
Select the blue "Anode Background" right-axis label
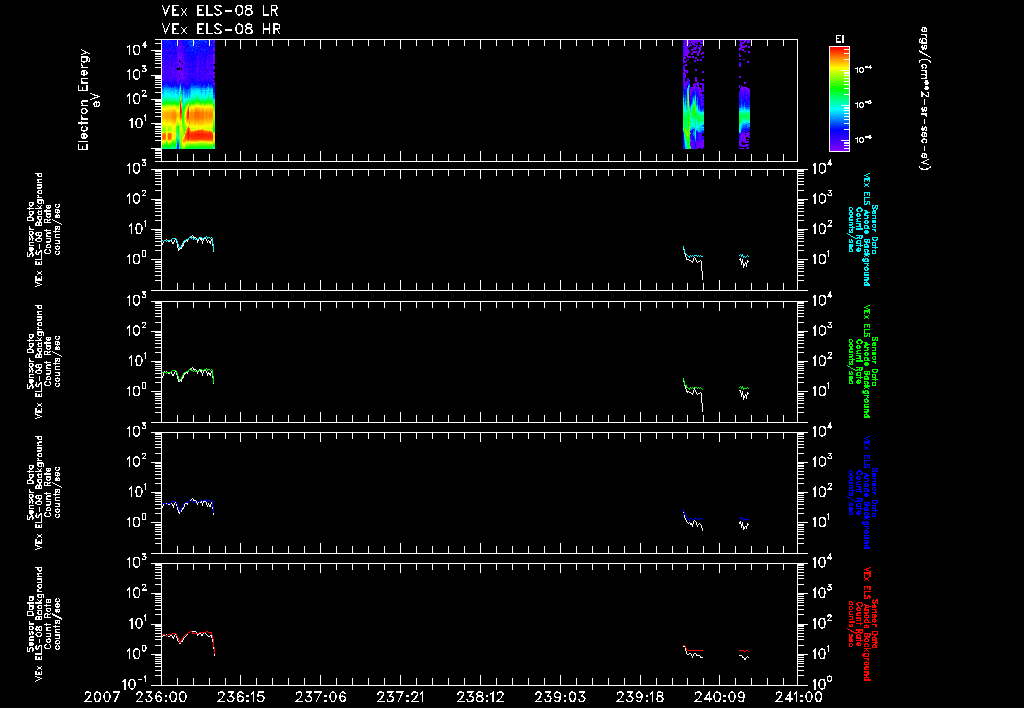[863, 492]
